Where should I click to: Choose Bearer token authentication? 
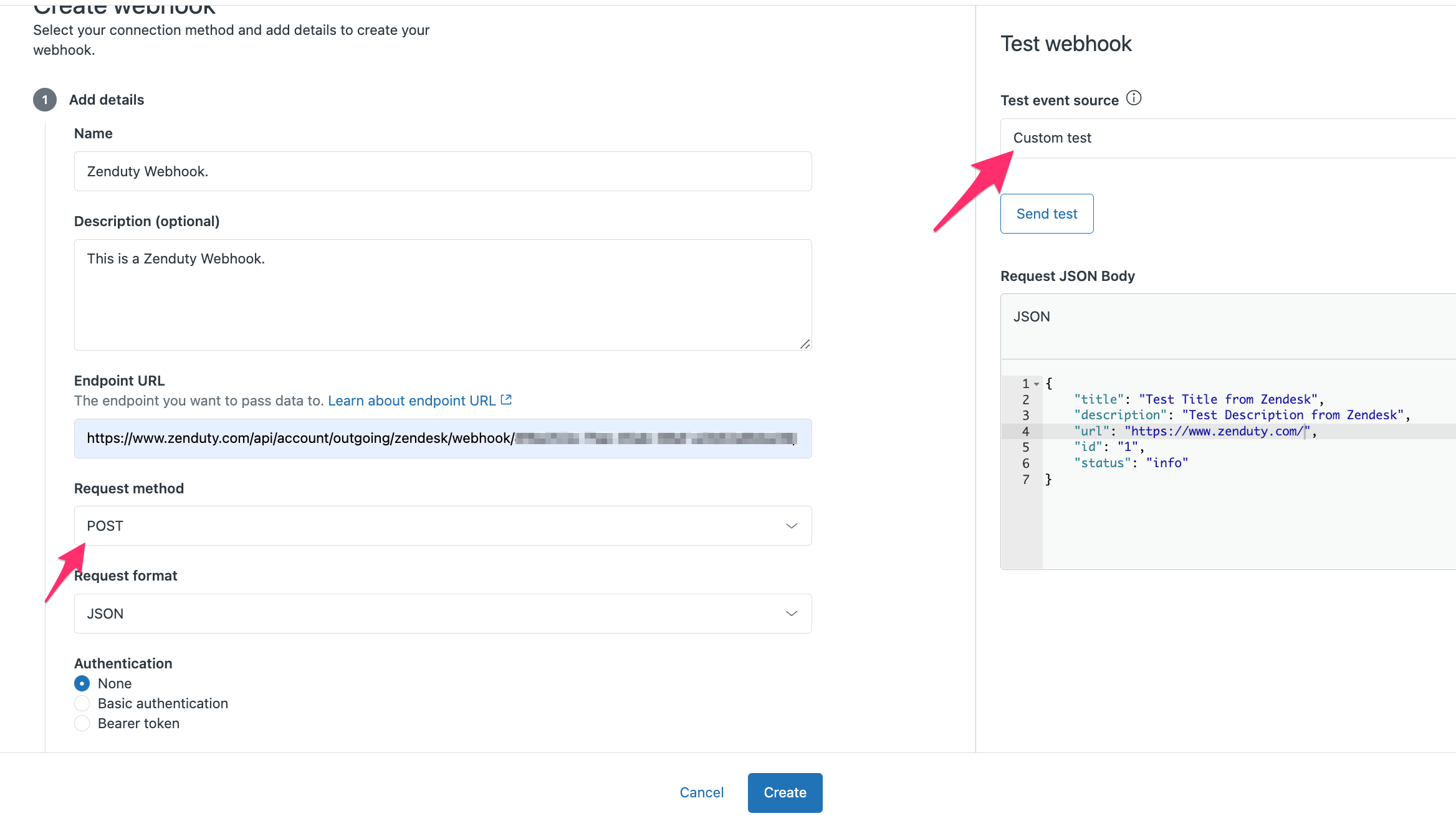click(x=82, y=723)
